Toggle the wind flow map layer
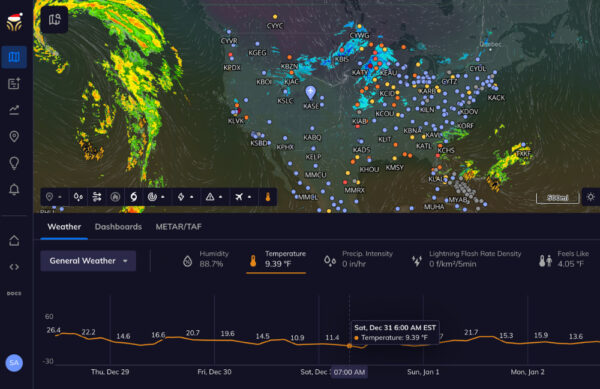 pyautogui.click(x=97, y=197)
